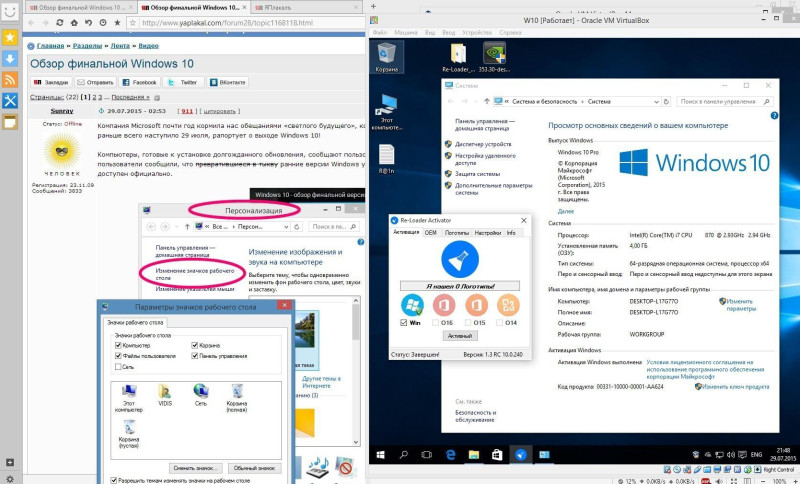The width and height of the screenshot is (800, 484).
Task: Share the topic via the Facebook button
Action: tap(139, 82)
